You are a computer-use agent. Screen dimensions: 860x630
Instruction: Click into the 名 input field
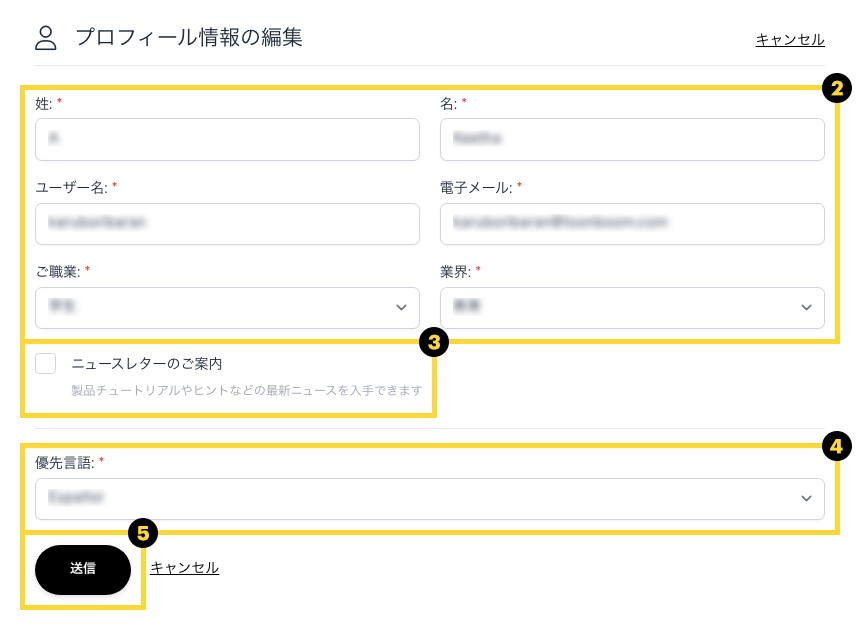click(x=632, y=140)
